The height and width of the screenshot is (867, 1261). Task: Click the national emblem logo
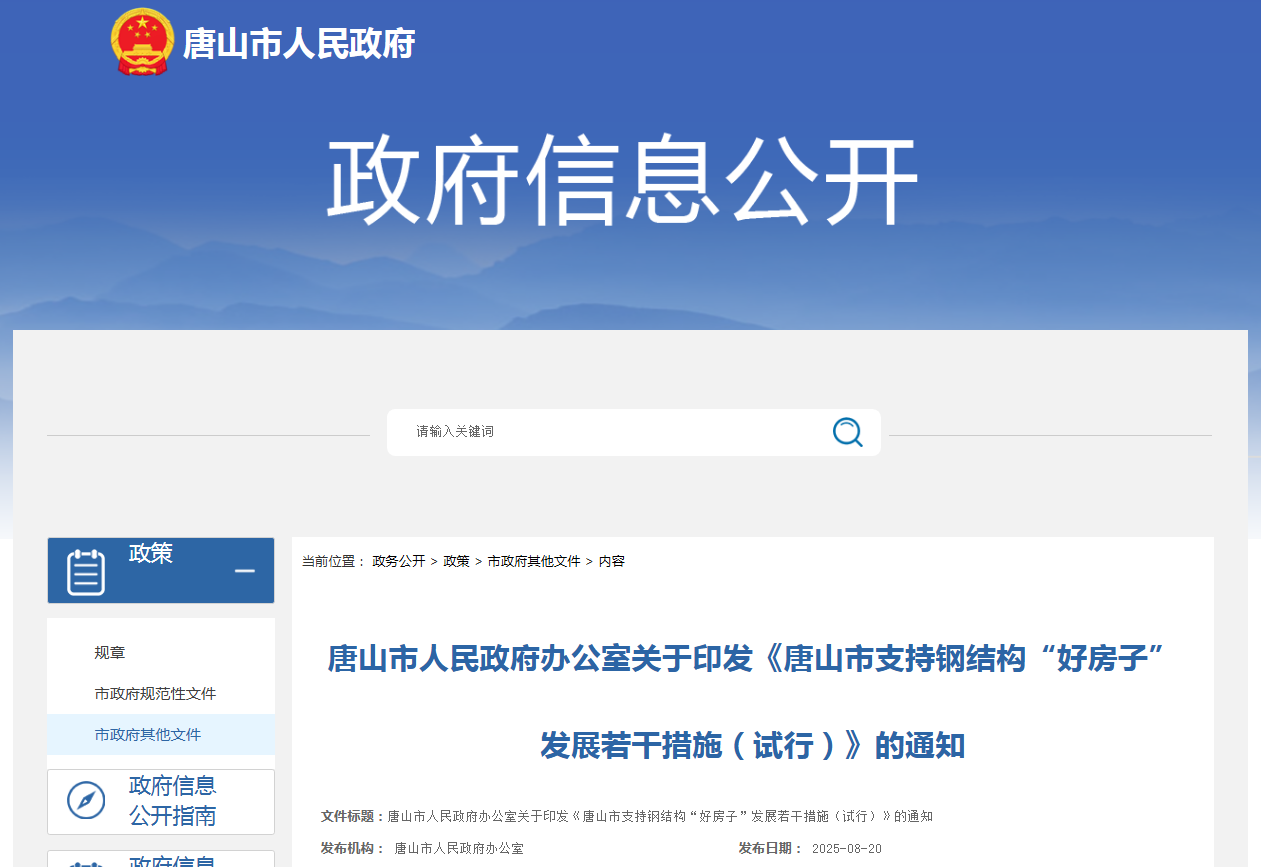click(x=140, y=41)
